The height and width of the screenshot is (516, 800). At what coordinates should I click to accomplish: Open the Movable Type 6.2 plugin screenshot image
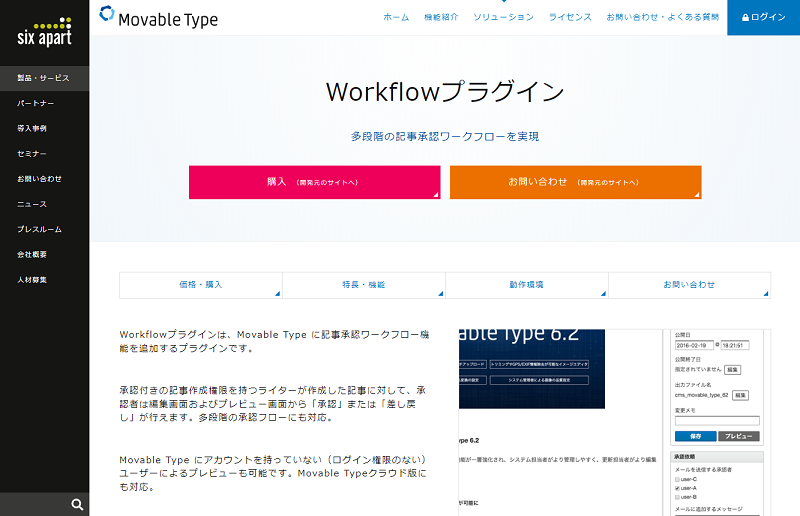(x=614, y=423)
